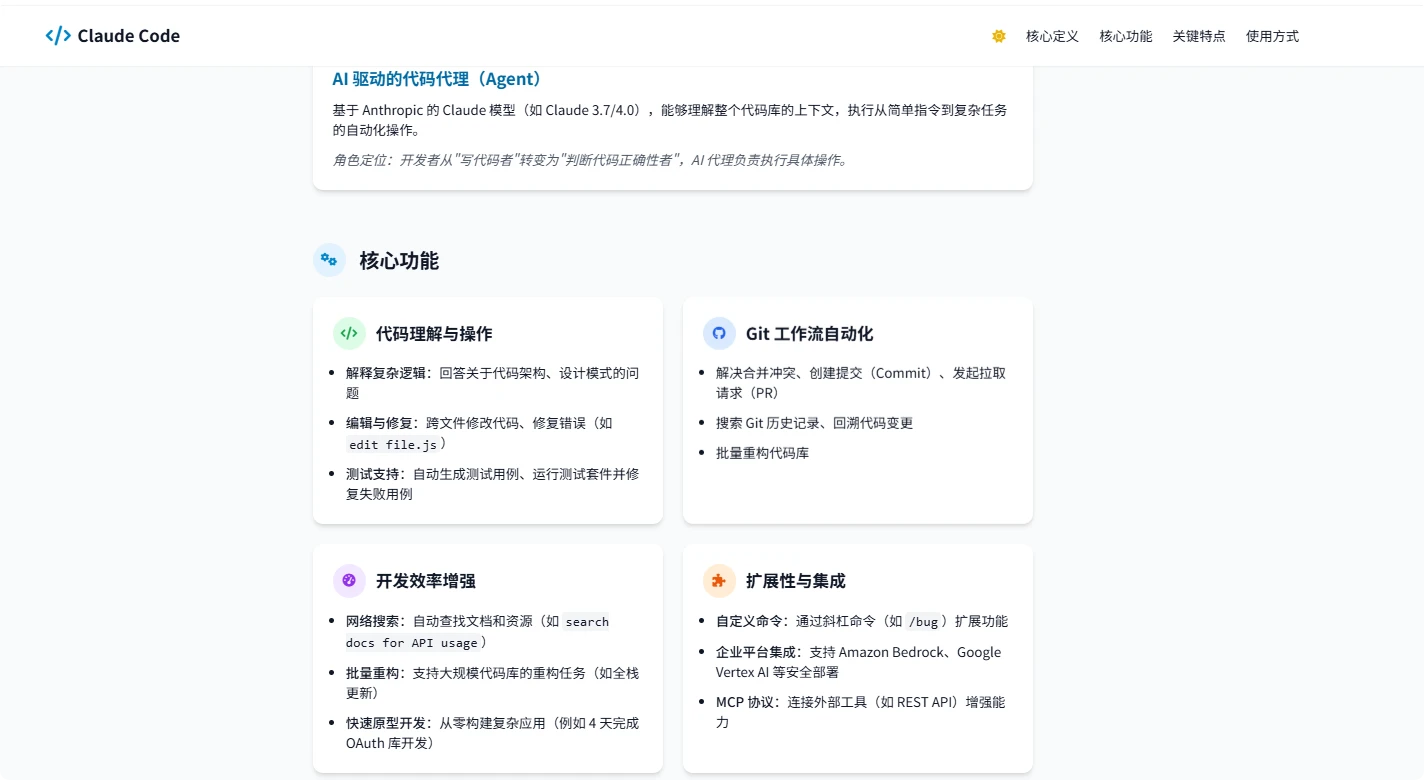The image size is (1424, 780).
Task: Click the AI 驱动的代码代理（Agent）heading
Action: (437, 79)
